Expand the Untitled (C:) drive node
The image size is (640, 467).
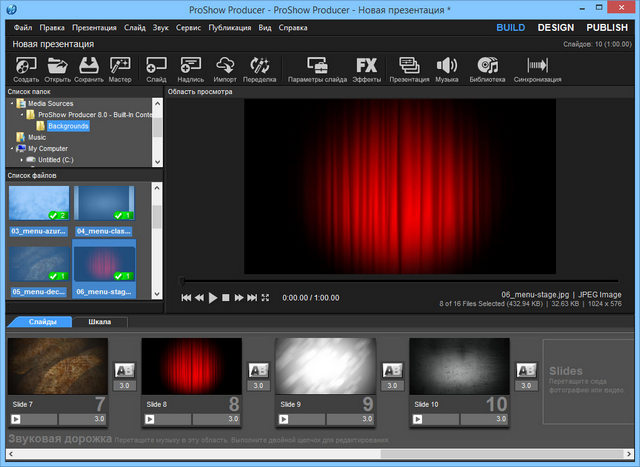(20, 159)
